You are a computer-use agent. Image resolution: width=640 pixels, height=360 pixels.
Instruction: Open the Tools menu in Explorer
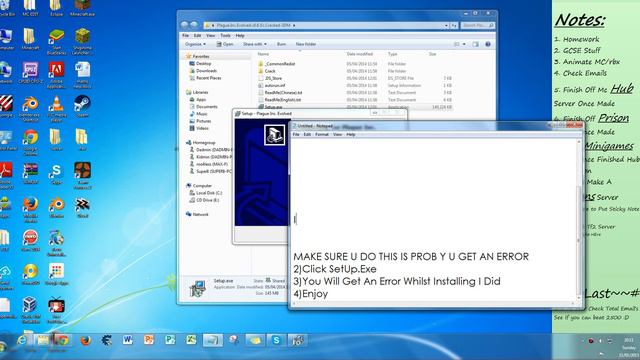coord(225,36)
